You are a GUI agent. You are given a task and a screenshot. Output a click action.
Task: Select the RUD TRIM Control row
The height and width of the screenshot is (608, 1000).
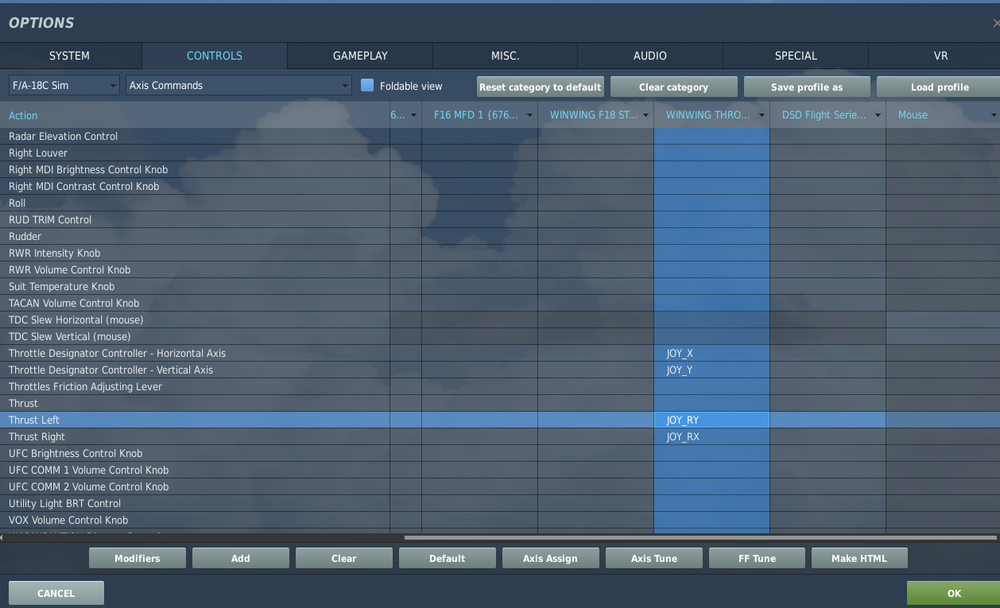(x=500, y=219)
